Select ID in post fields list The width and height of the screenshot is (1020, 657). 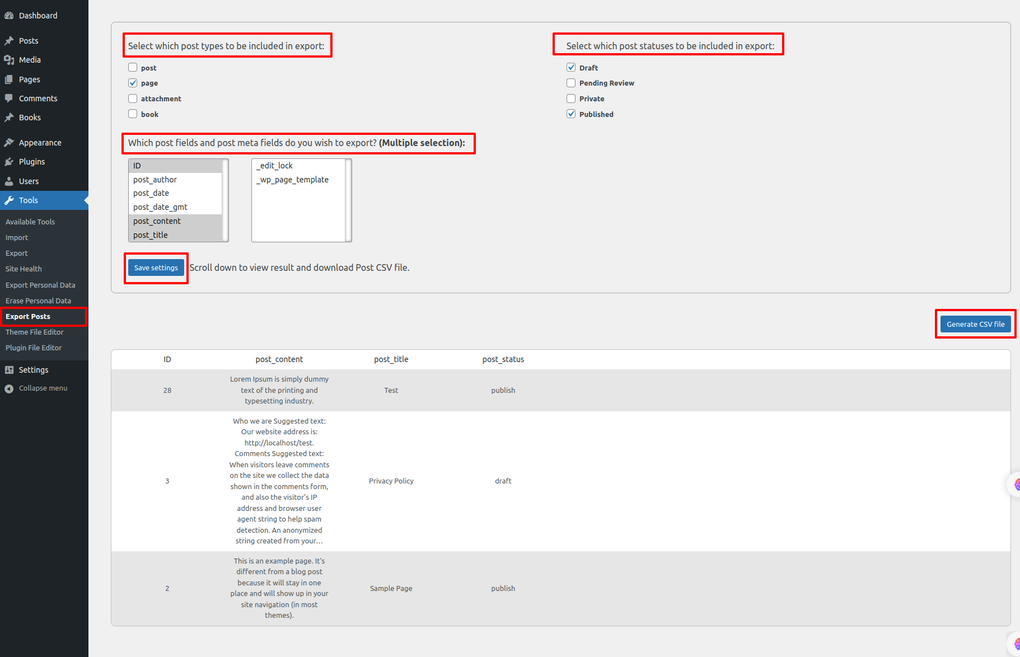coord(176,166)
